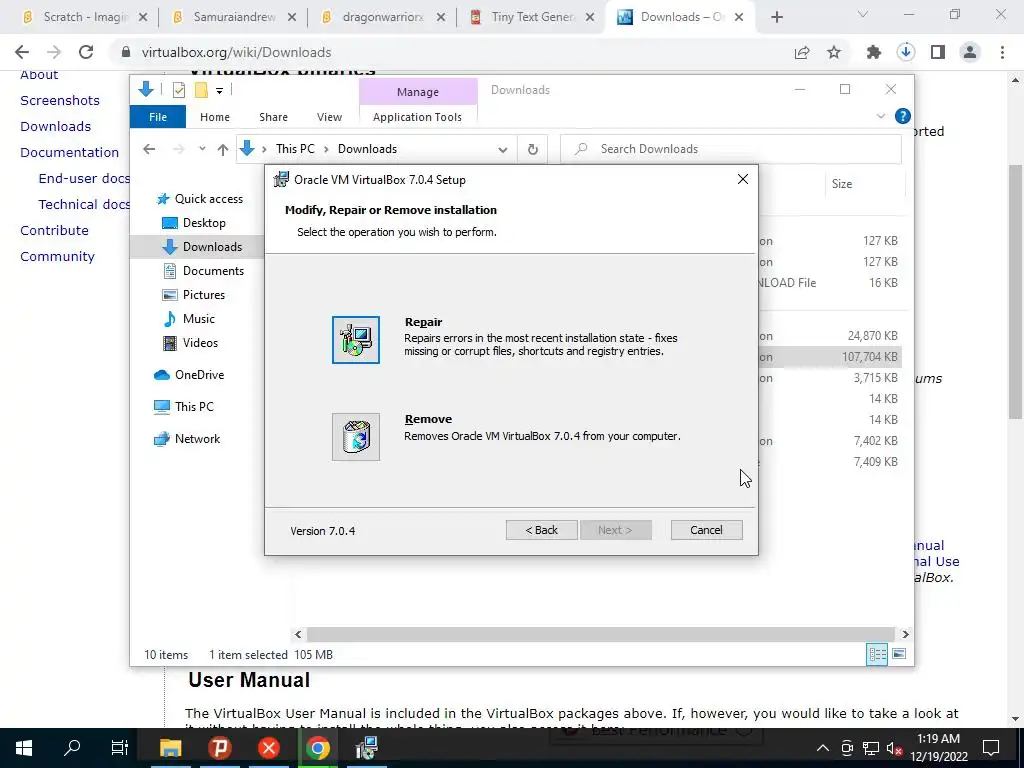Open Chrome side panel icon
Screen dimensions: 1024x768
938,52
